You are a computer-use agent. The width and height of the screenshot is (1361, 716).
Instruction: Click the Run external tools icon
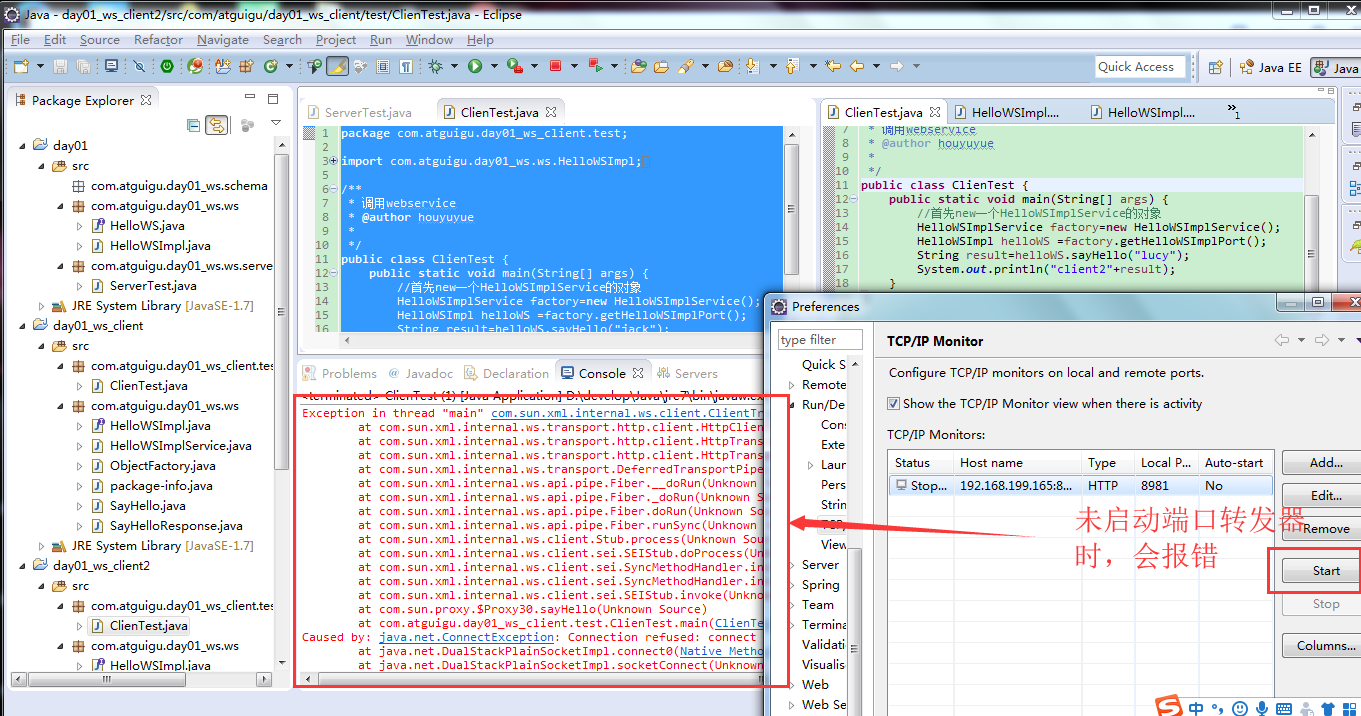[515, 66]
